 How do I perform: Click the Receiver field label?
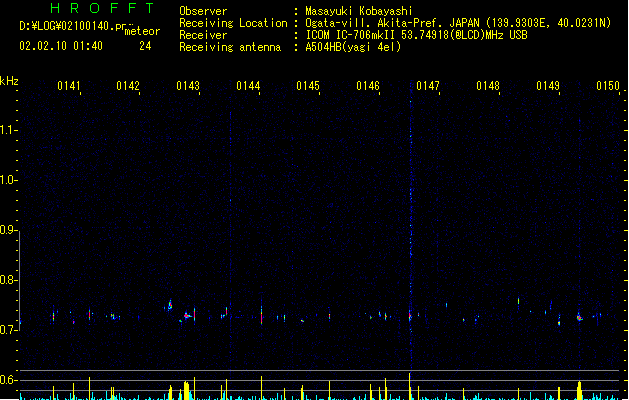[x=203, y=35]
